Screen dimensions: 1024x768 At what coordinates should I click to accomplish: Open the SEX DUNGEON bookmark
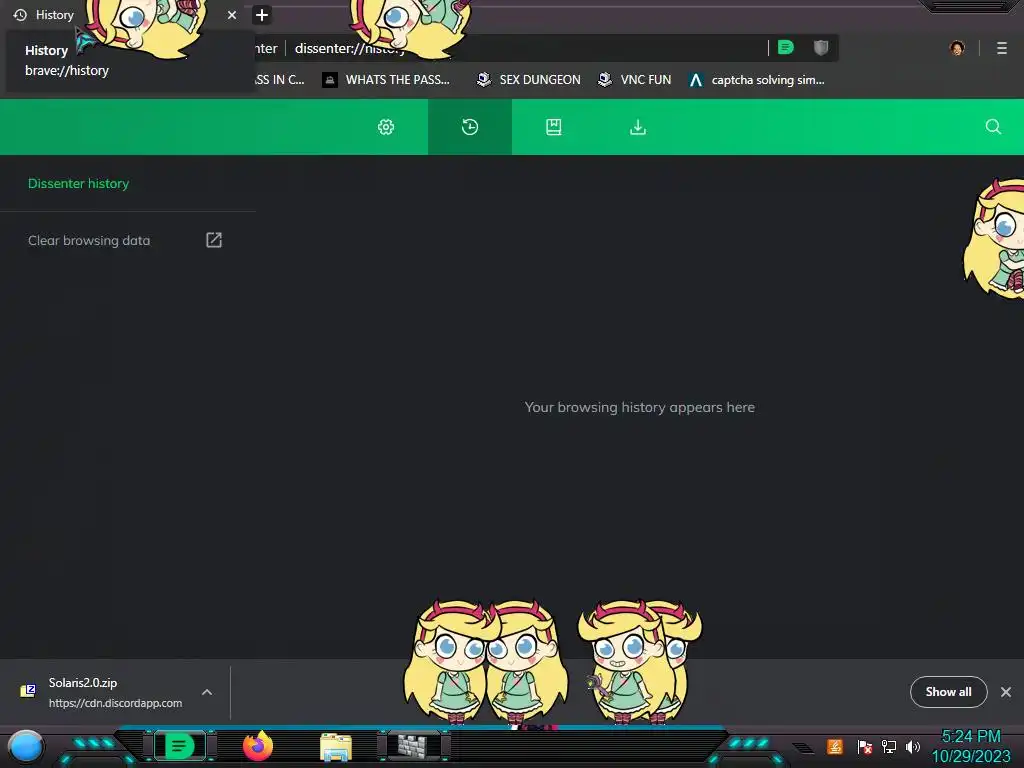tap(528, 80)
